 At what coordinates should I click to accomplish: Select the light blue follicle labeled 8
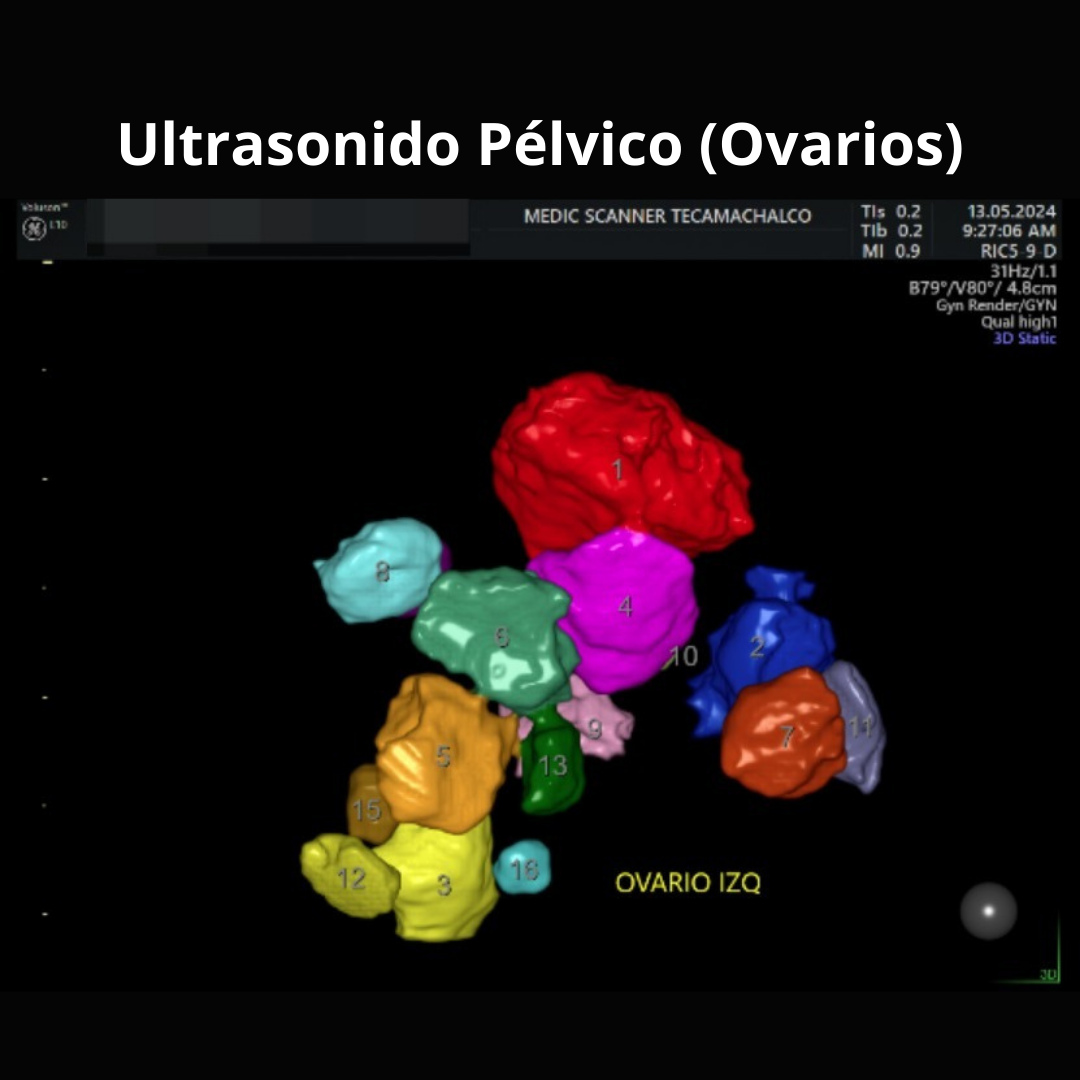(380, 572)
